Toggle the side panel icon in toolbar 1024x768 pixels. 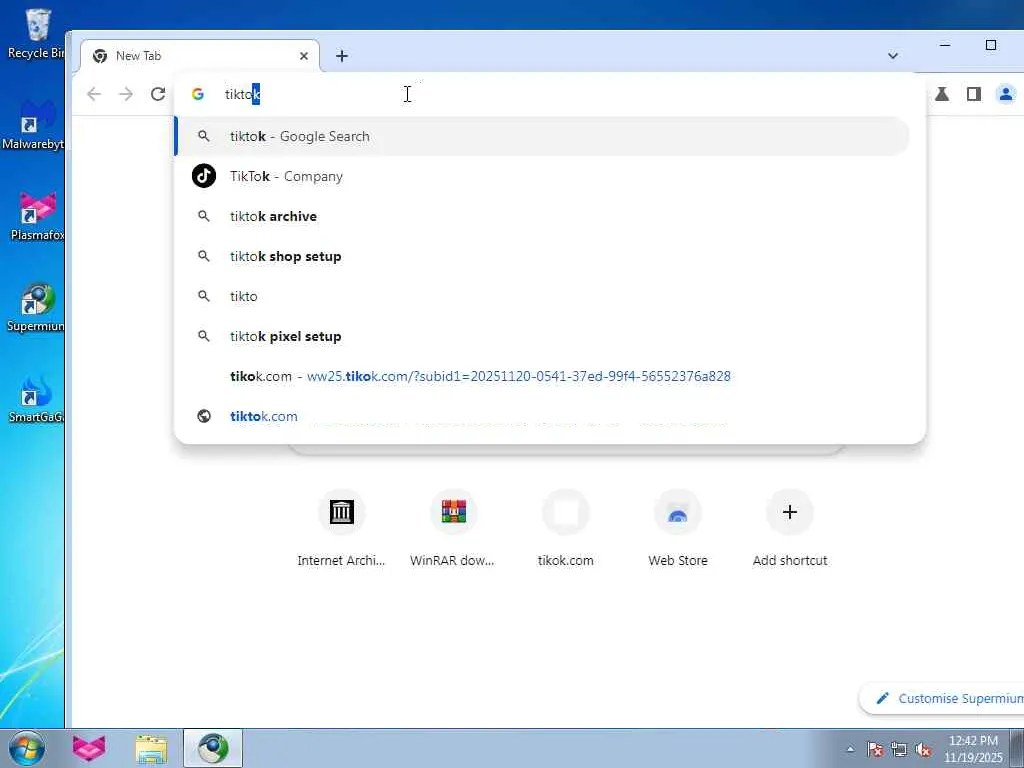[974, 94]
